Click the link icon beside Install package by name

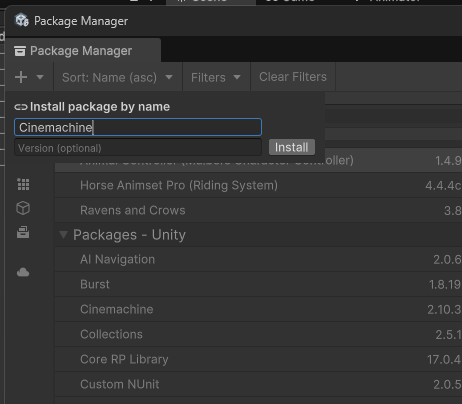click(21, 107)
